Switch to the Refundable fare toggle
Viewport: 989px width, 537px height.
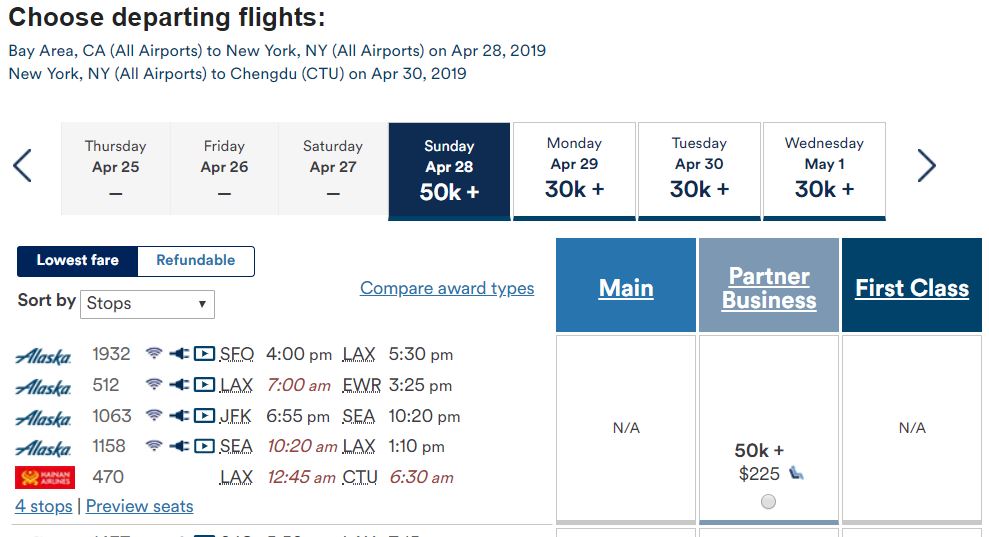(x=196, y=261)
